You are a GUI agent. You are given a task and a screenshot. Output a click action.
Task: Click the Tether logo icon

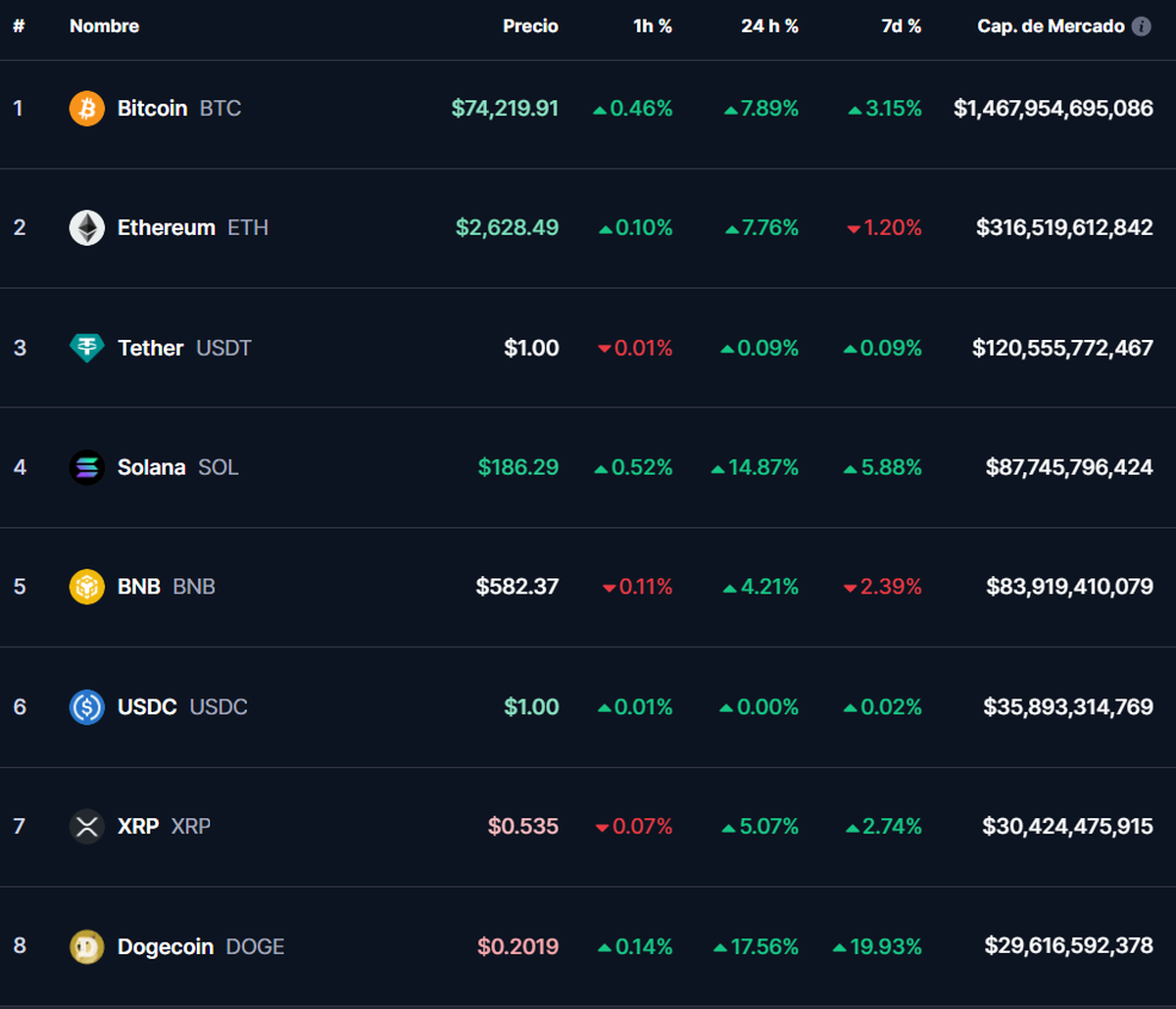(x=86, y=348)
